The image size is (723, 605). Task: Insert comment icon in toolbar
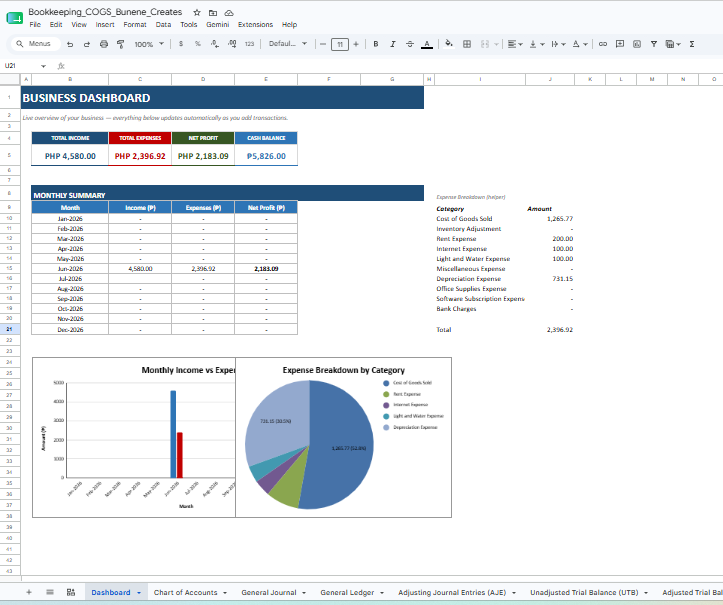pyautogui.click(x=620, y=44)
